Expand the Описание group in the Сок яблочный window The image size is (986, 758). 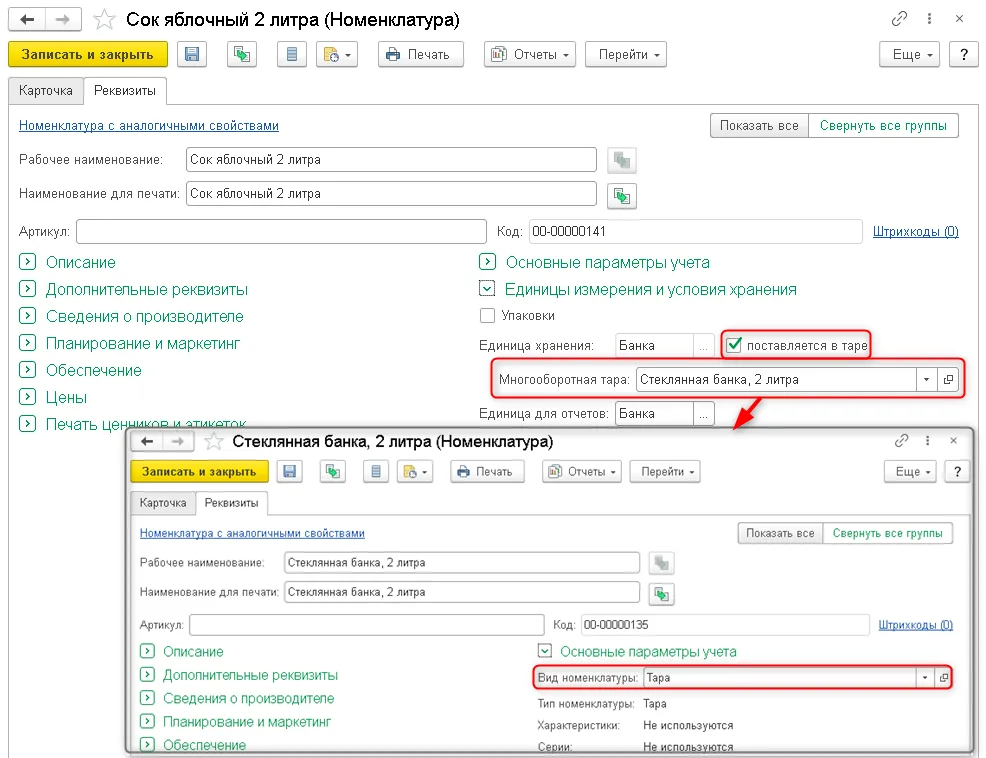click(x=27, y=262)
